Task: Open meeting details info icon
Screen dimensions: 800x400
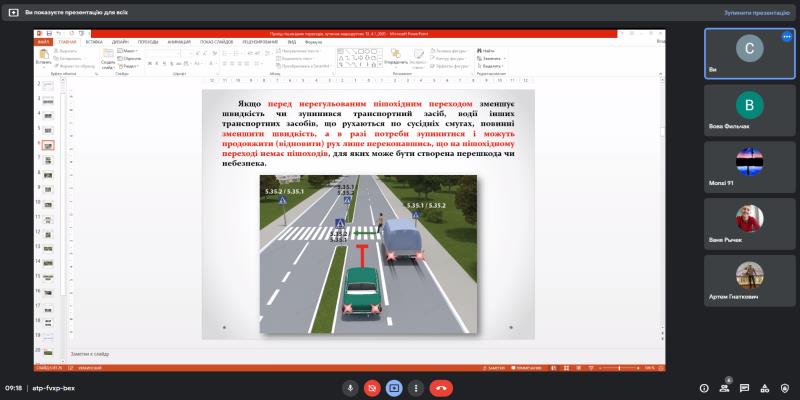Action: (x=704, y=387)
